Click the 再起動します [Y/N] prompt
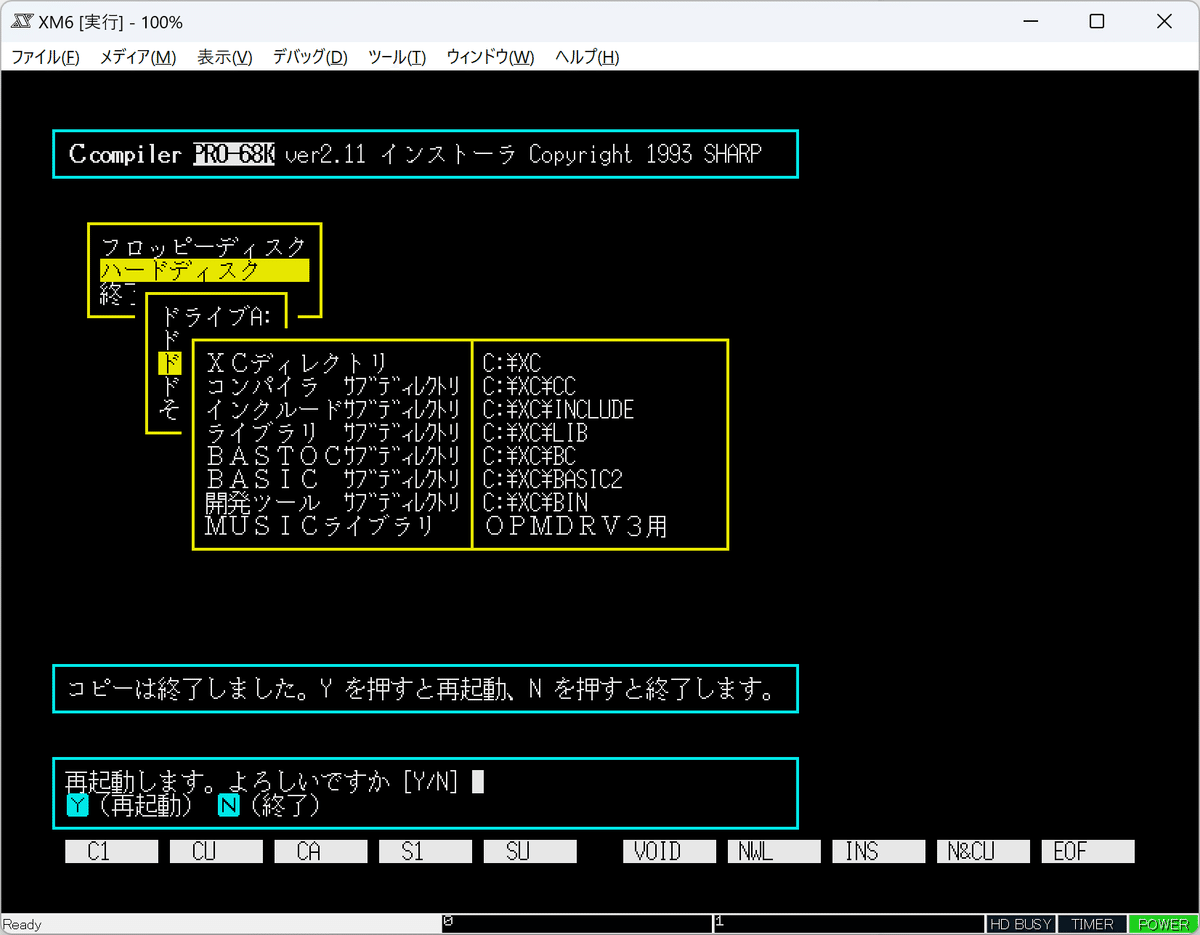The image size is (1200, 935). pyautogui.click(x=263, y=782)
